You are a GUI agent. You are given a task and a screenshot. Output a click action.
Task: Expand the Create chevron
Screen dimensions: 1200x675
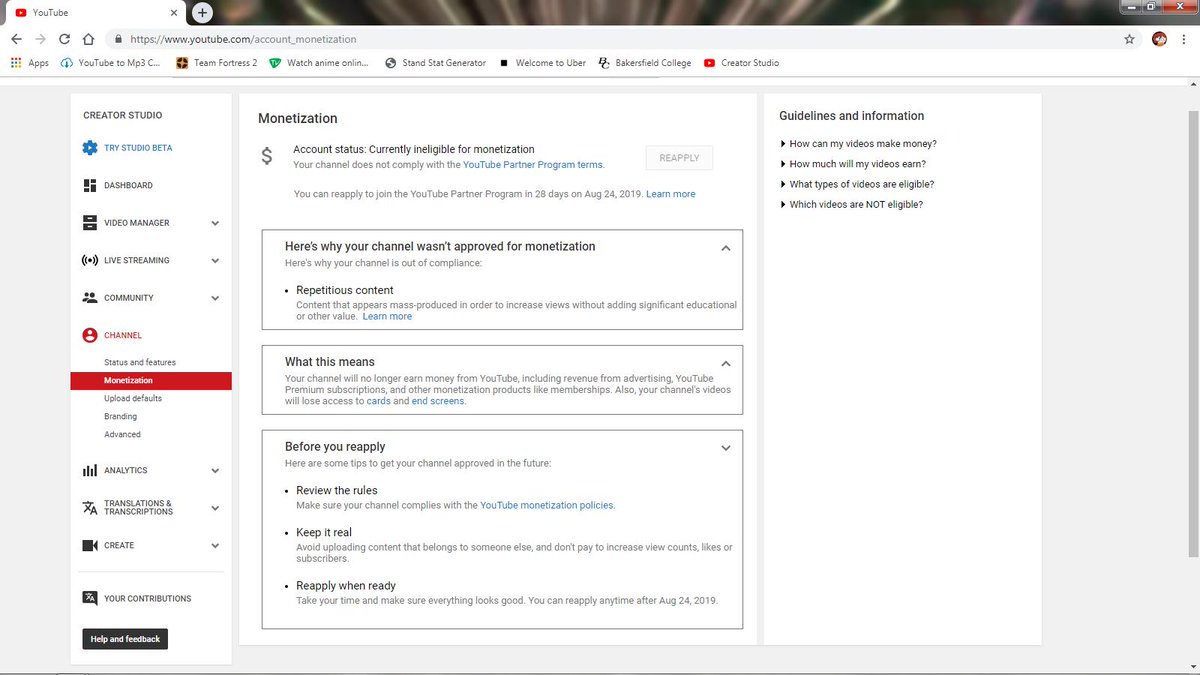pyautogui.click(x=215, y=546)
